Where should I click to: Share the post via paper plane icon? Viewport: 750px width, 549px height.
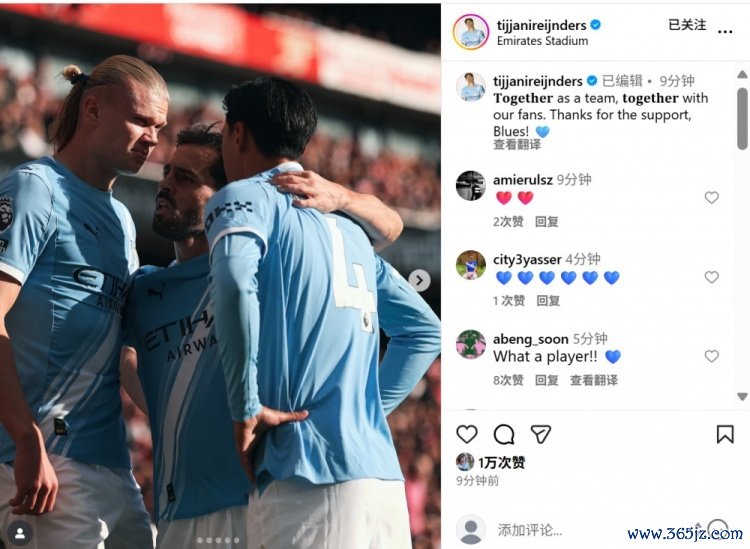(541, 434)
